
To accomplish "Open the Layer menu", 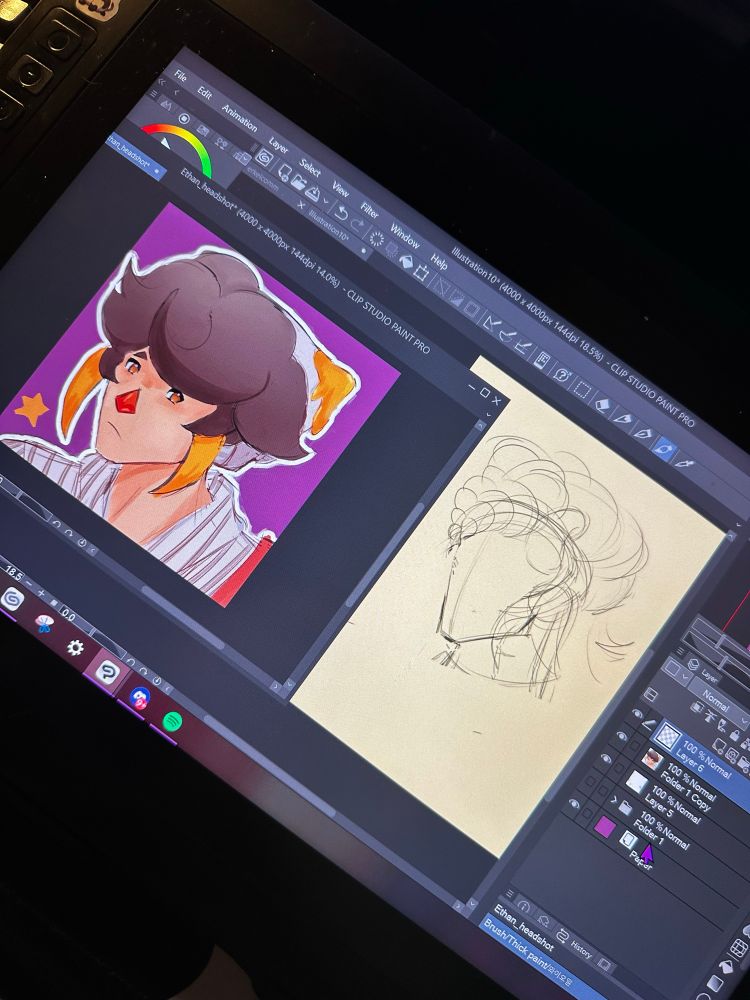I will [278, 145].
